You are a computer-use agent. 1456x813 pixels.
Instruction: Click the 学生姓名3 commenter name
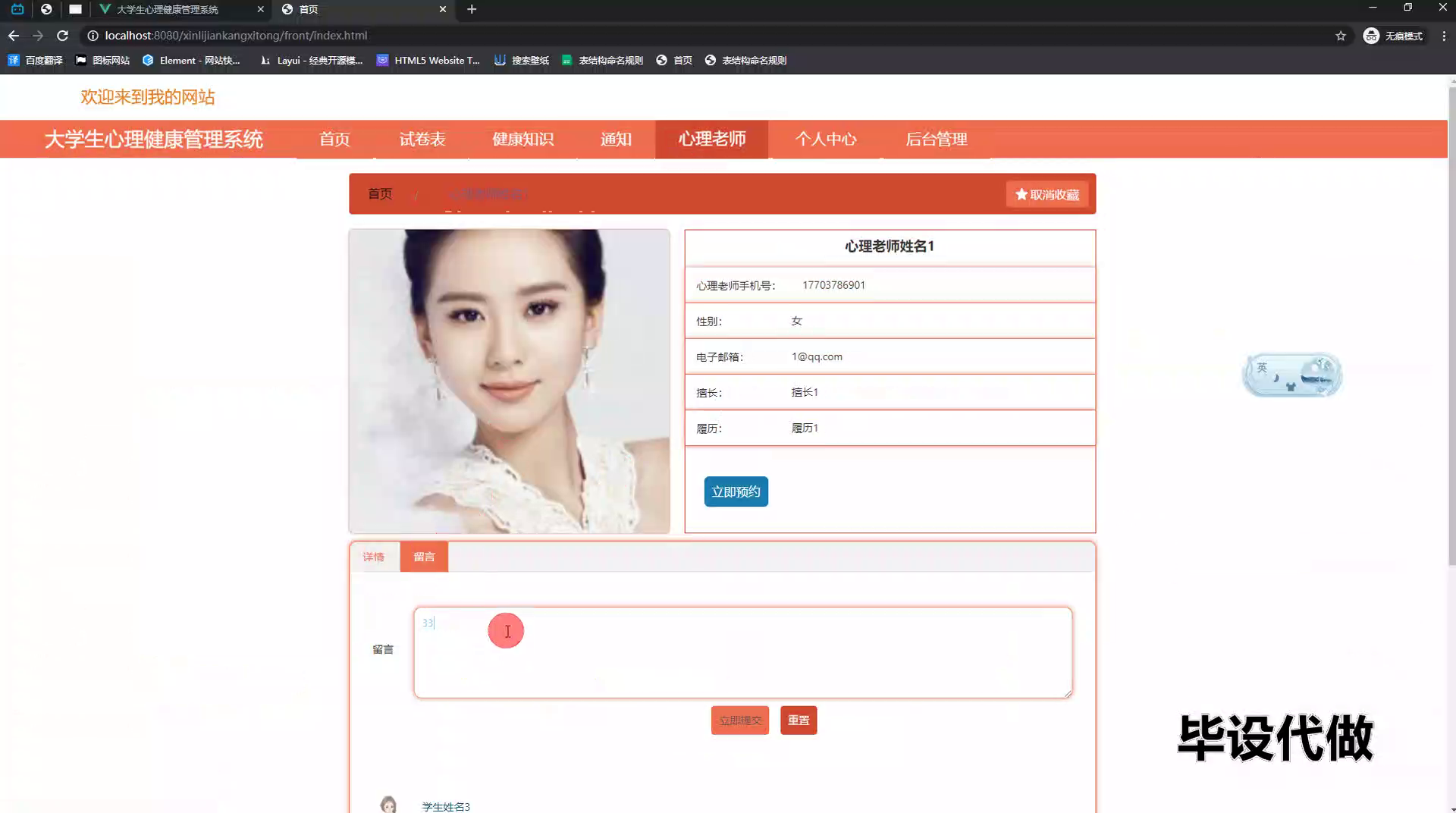pos(446,807)
